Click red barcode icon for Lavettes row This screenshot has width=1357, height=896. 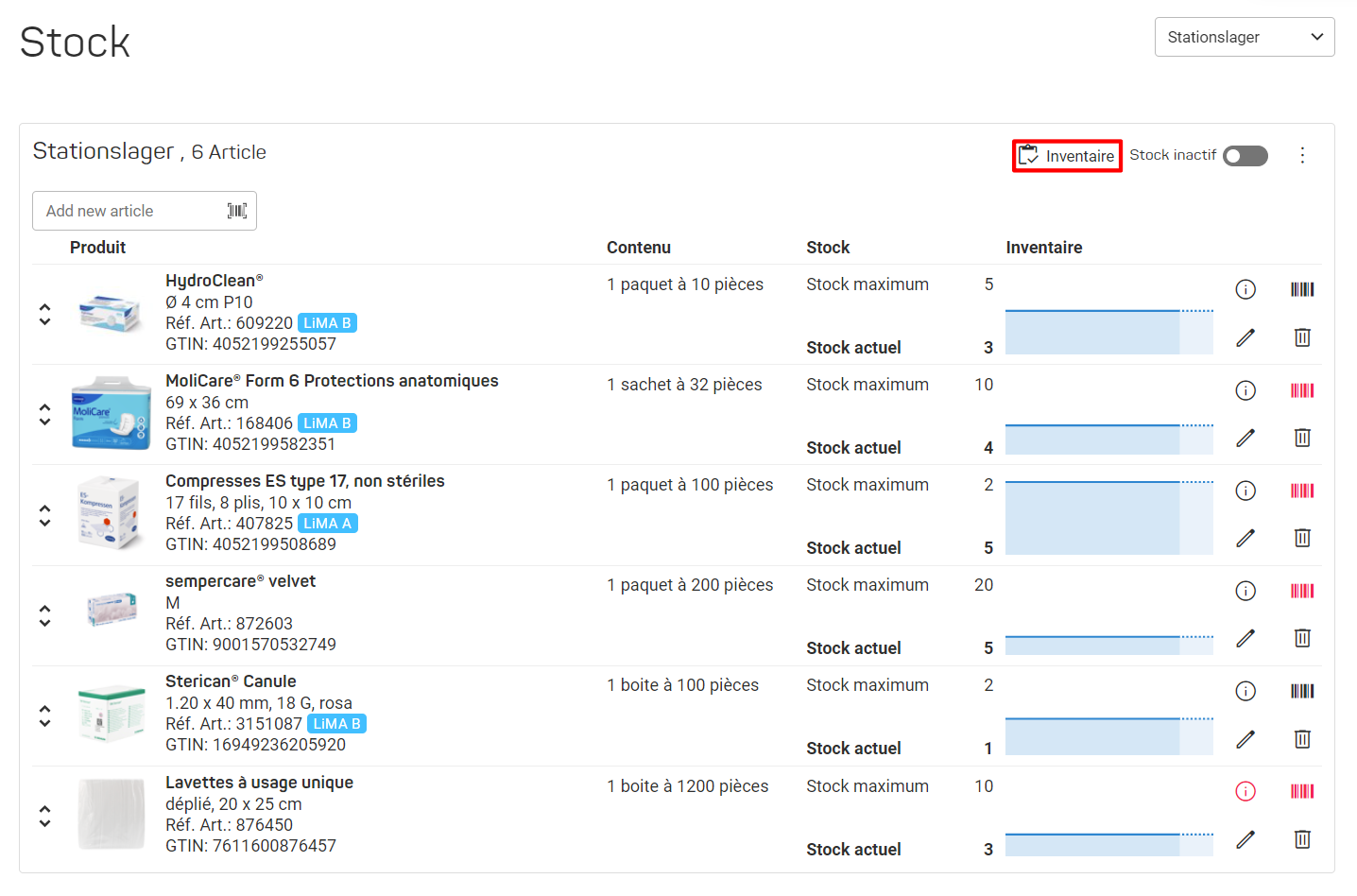tap(1302, 791)
